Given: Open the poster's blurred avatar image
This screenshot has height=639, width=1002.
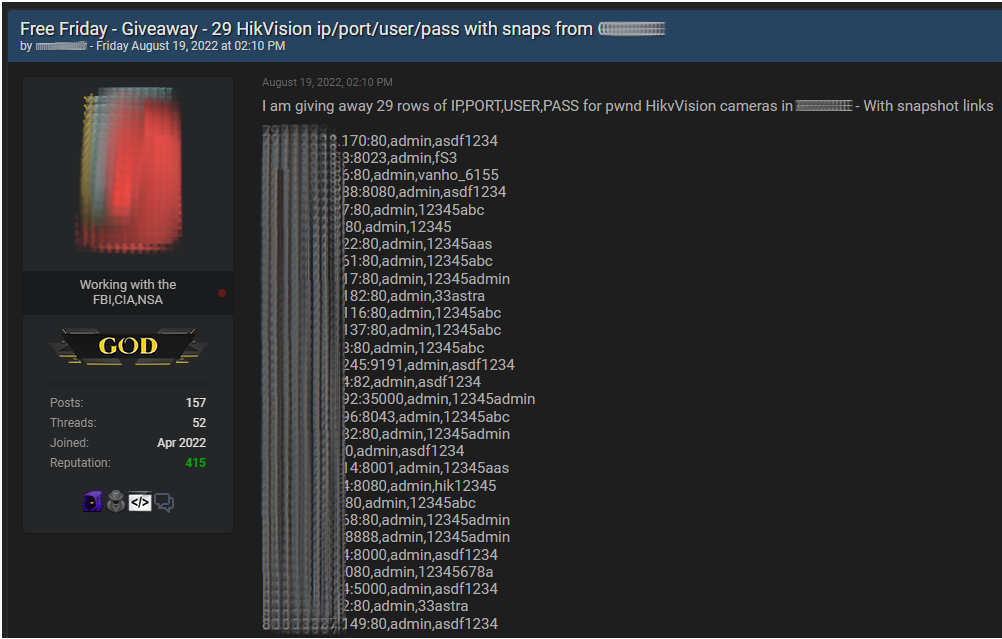Looking at the screenshot, I should (x=128, y=170).
